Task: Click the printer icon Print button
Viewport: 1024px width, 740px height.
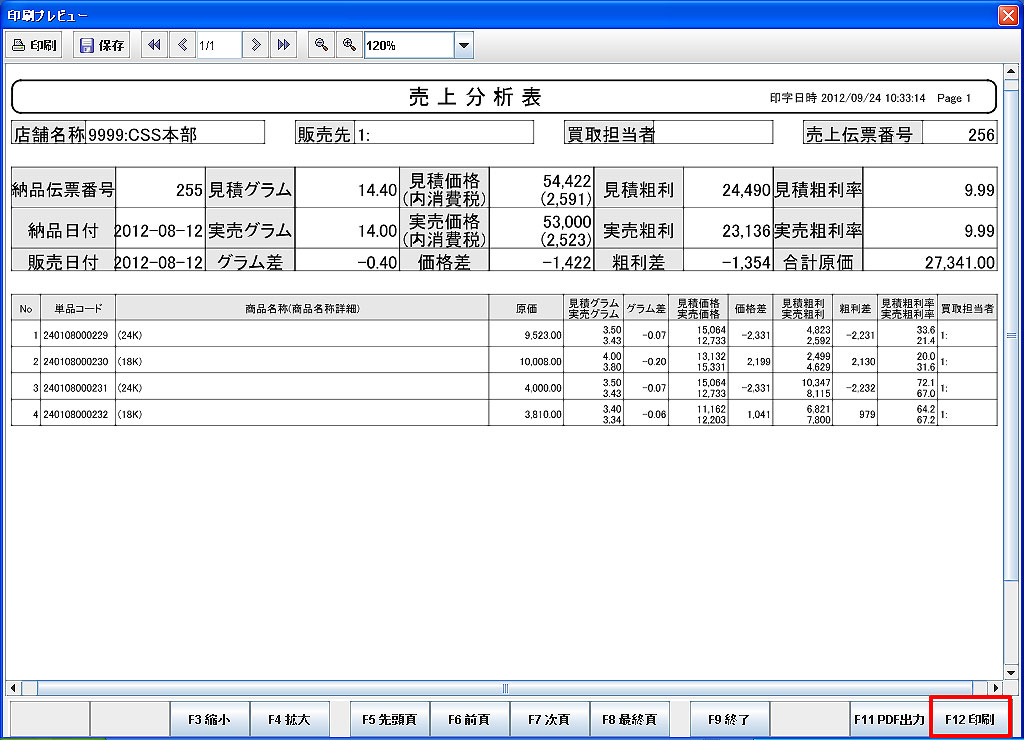Action: click(35, 45)
